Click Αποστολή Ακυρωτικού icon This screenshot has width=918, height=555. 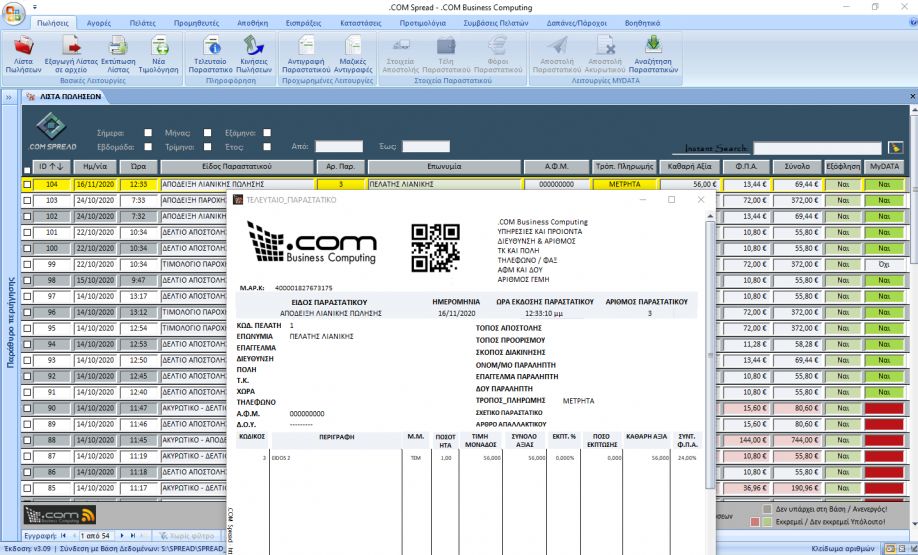click(605, 45)
